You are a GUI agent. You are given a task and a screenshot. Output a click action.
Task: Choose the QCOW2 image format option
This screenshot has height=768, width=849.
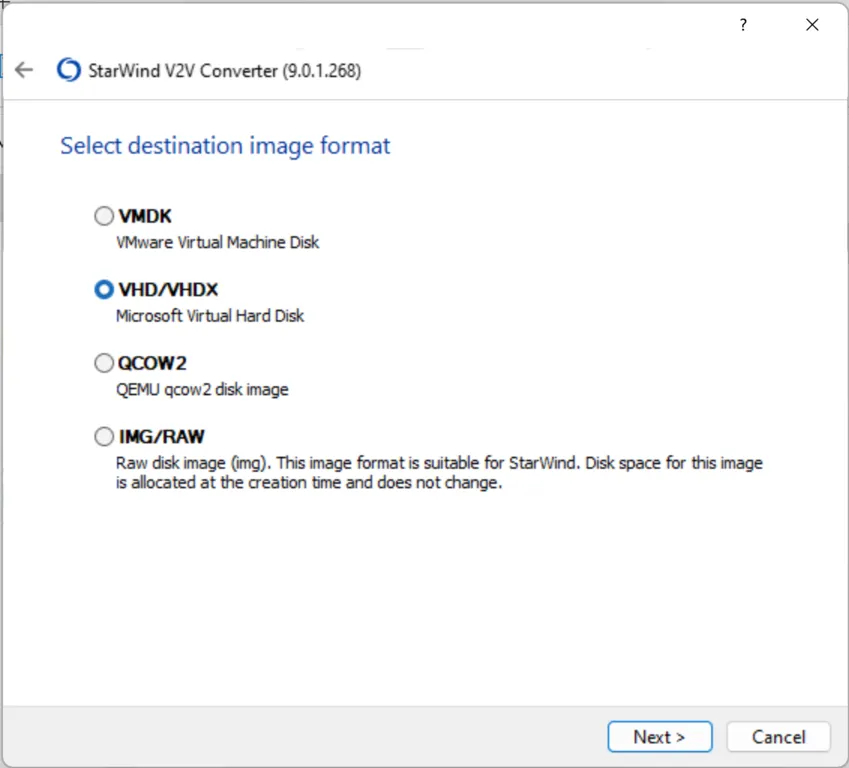pos(104,363)
